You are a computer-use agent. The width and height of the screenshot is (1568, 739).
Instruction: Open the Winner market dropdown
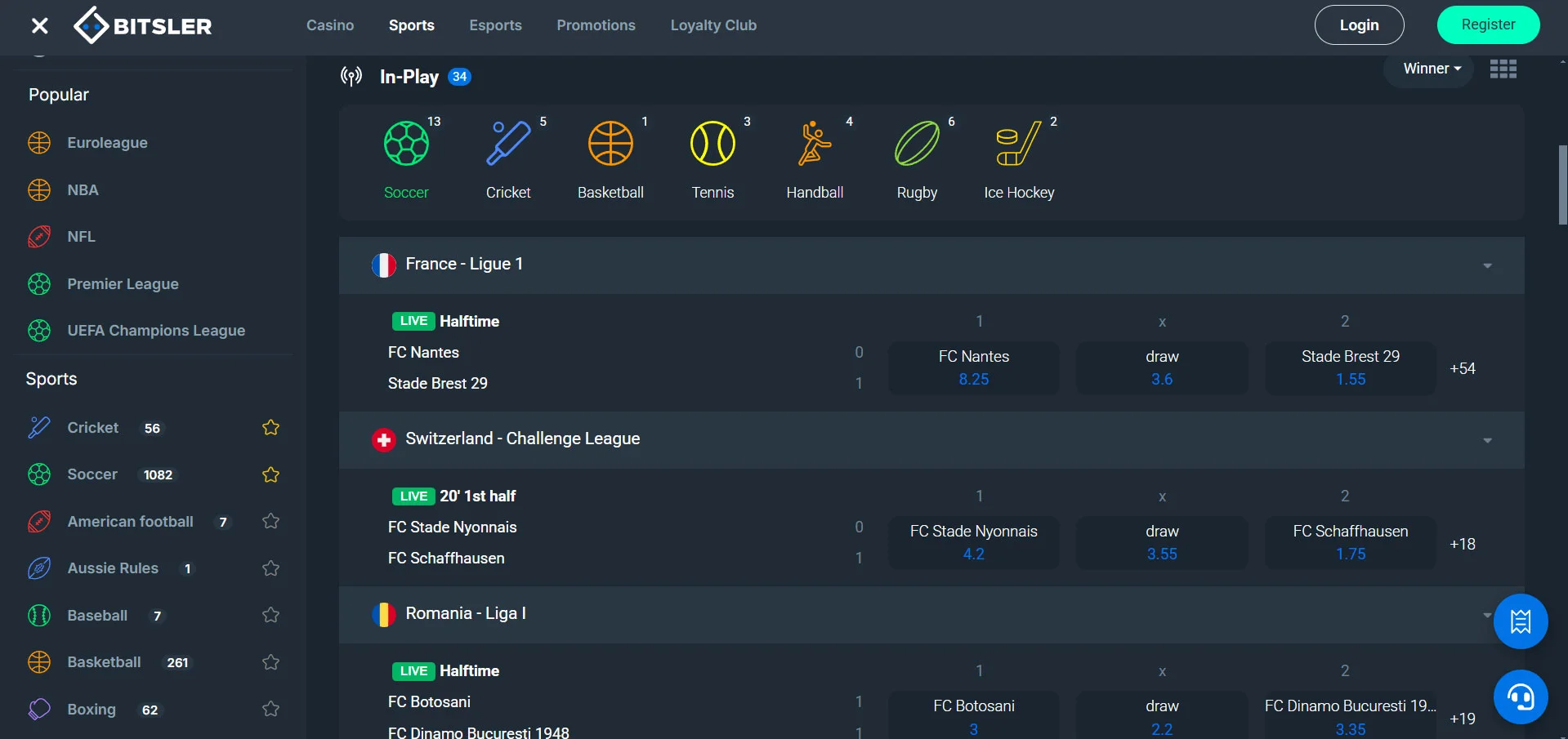point(1429,69)
